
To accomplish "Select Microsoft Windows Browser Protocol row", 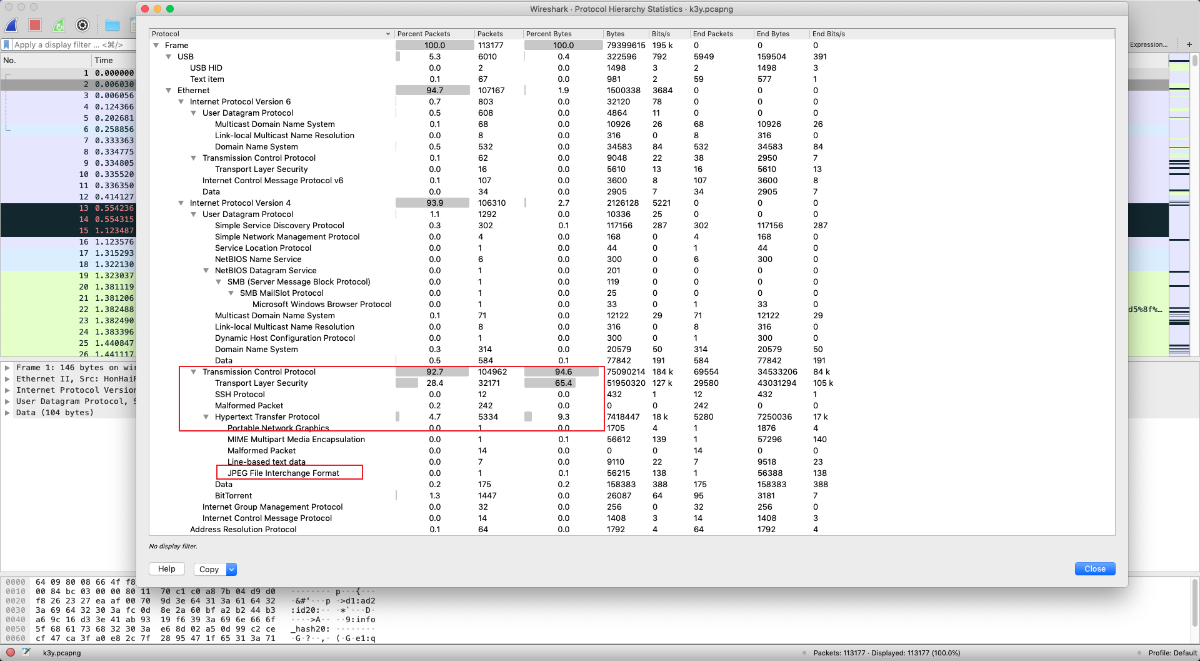I will [x=632, y=304].
